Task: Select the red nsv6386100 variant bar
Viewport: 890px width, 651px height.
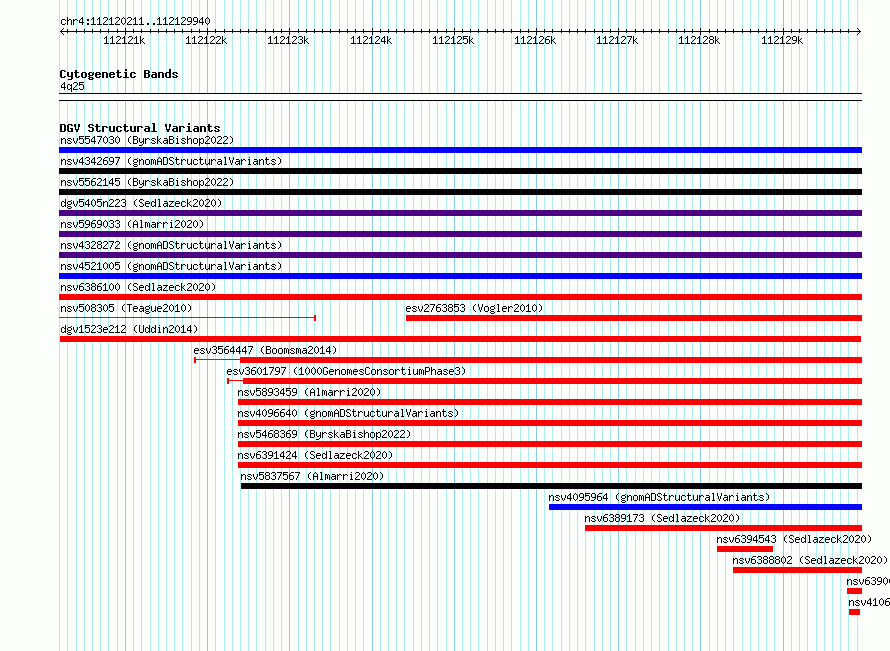Action: coord(460,297)
